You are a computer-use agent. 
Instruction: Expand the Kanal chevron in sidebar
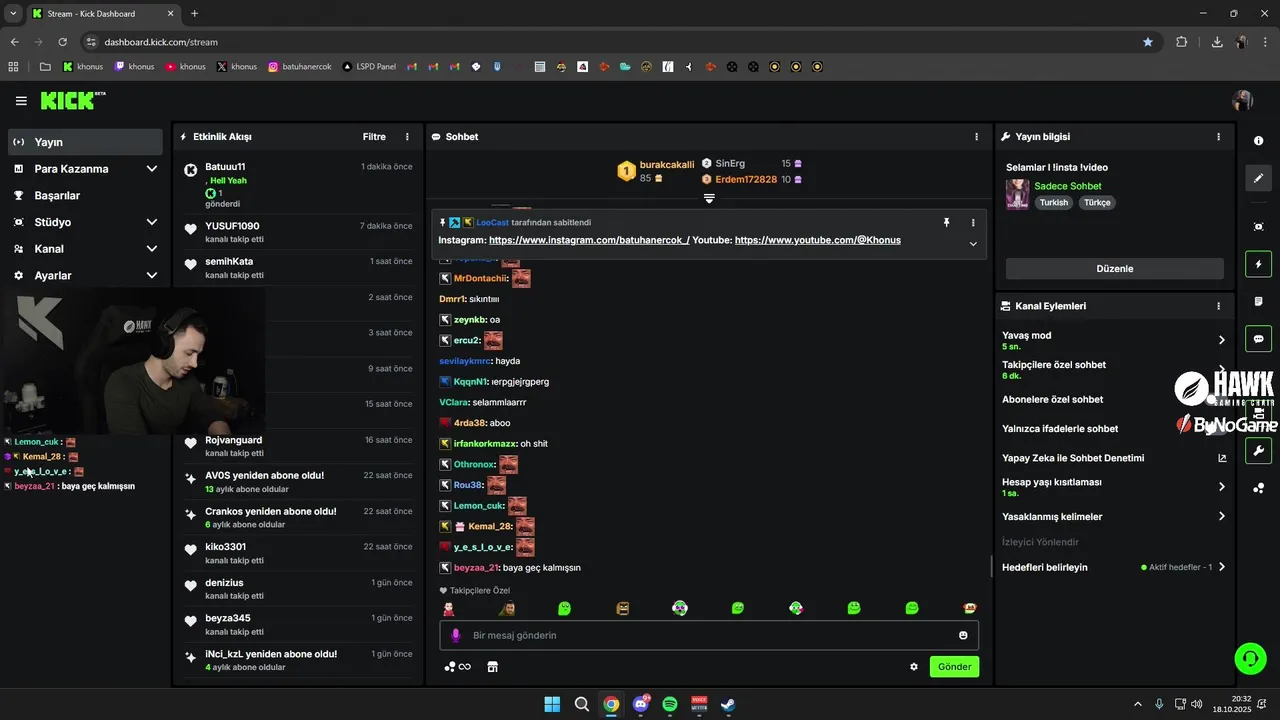[152, 249]
